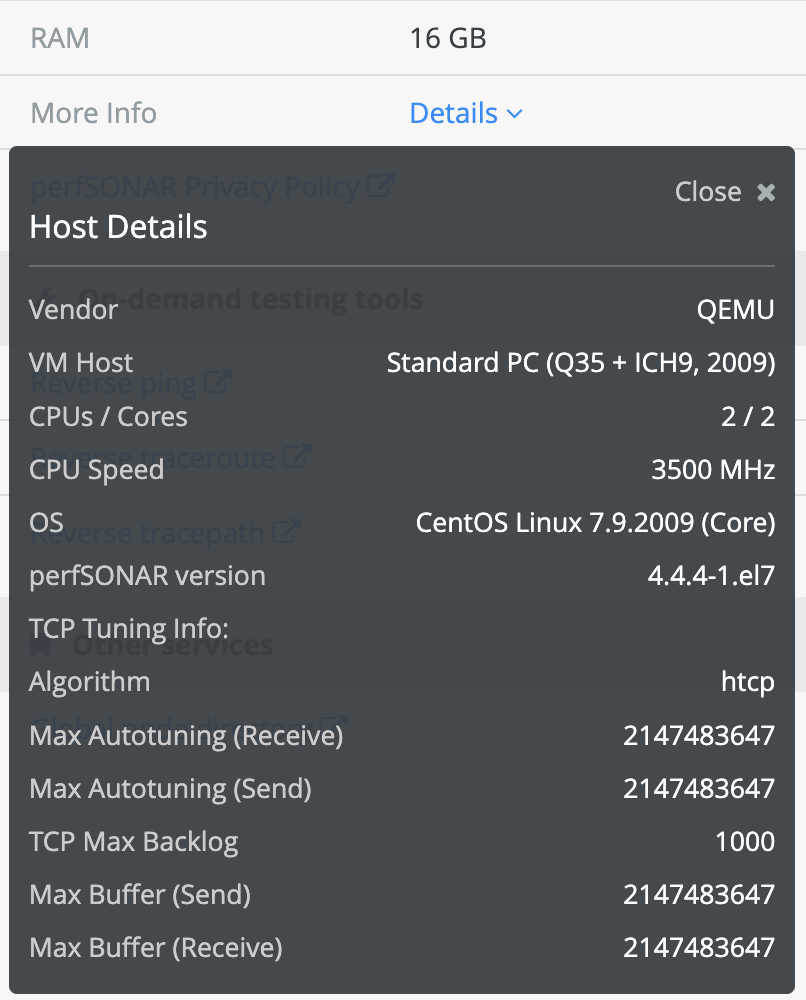Click the TCP Tuning Info label
The image size is (806, 1000).
click(x=129, y=629)
